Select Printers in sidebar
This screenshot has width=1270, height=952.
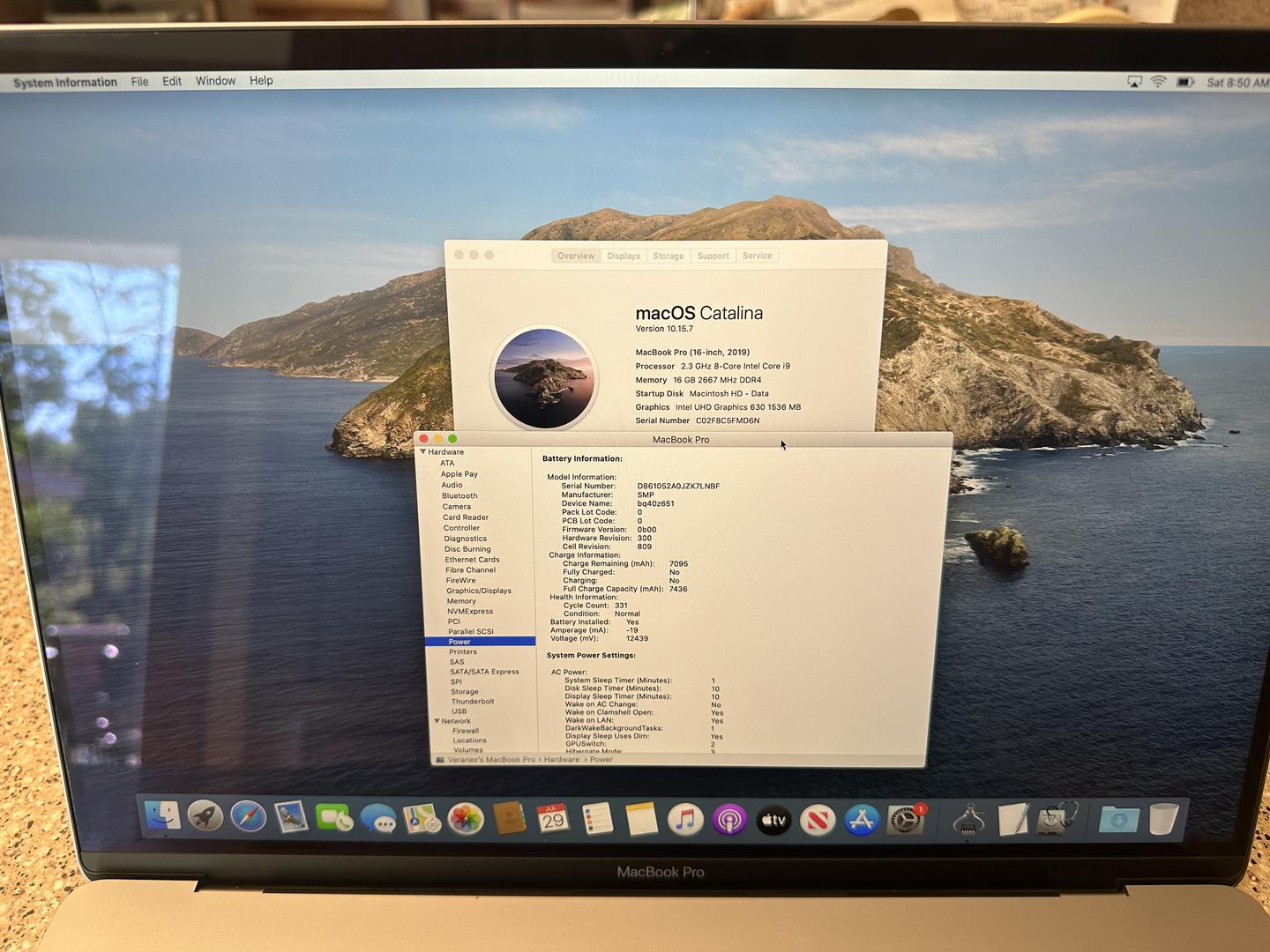coord(463,652)
